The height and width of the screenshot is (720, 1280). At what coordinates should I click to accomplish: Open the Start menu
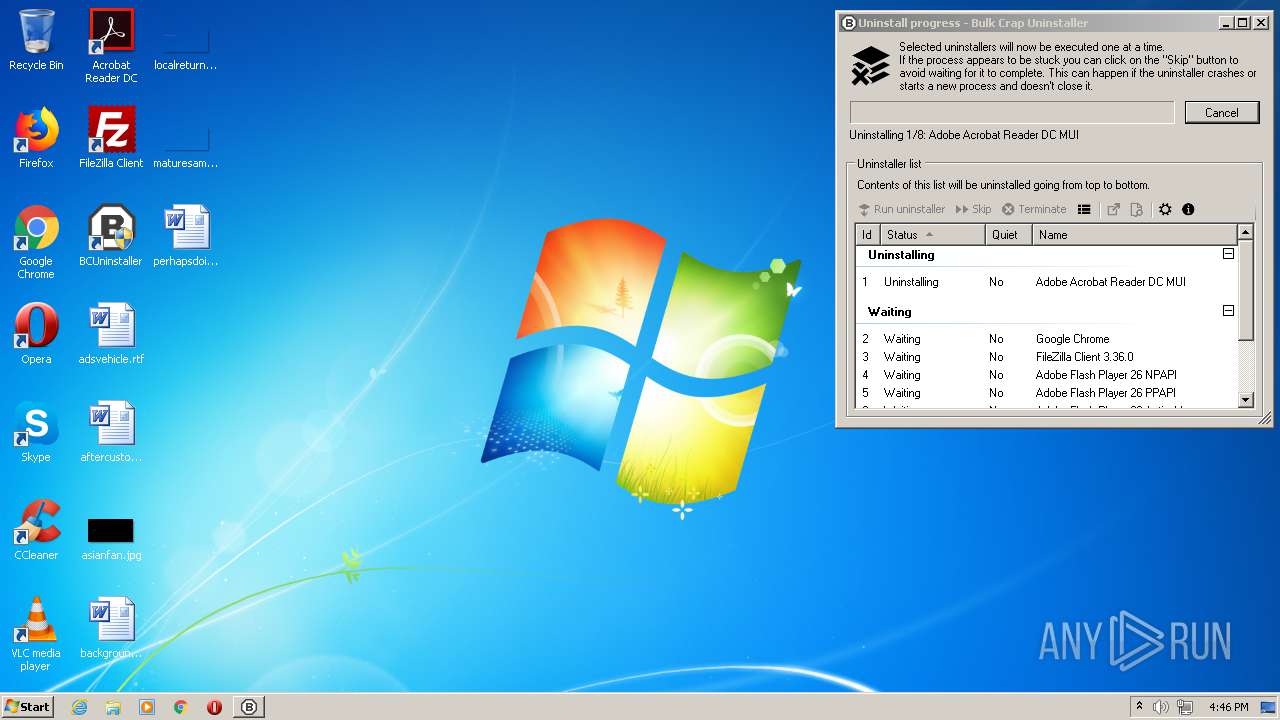tap(27, 706)
